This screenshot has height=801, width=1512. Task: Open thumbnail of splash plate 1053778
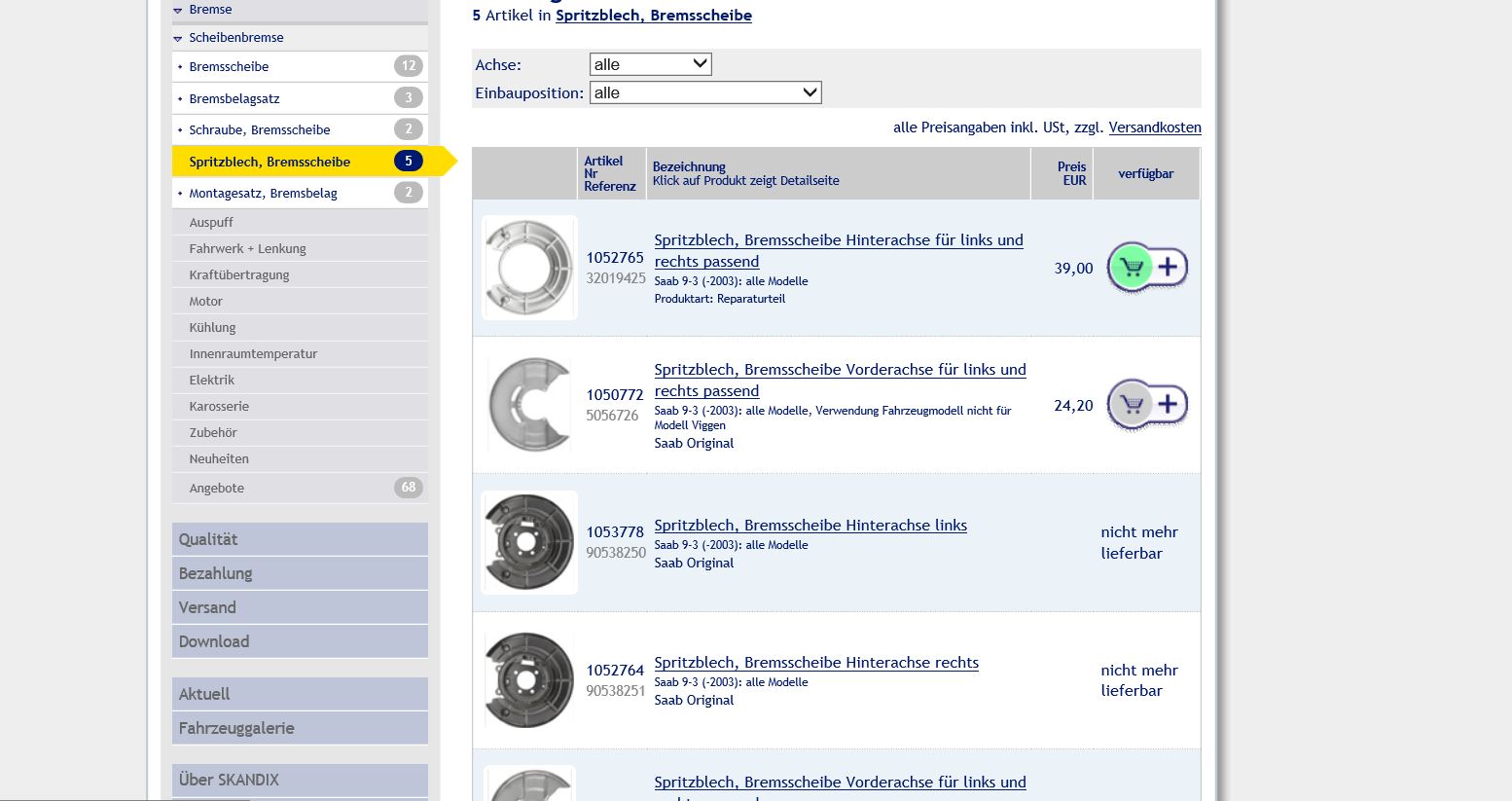pyautogui.click(x=529, y=542)
